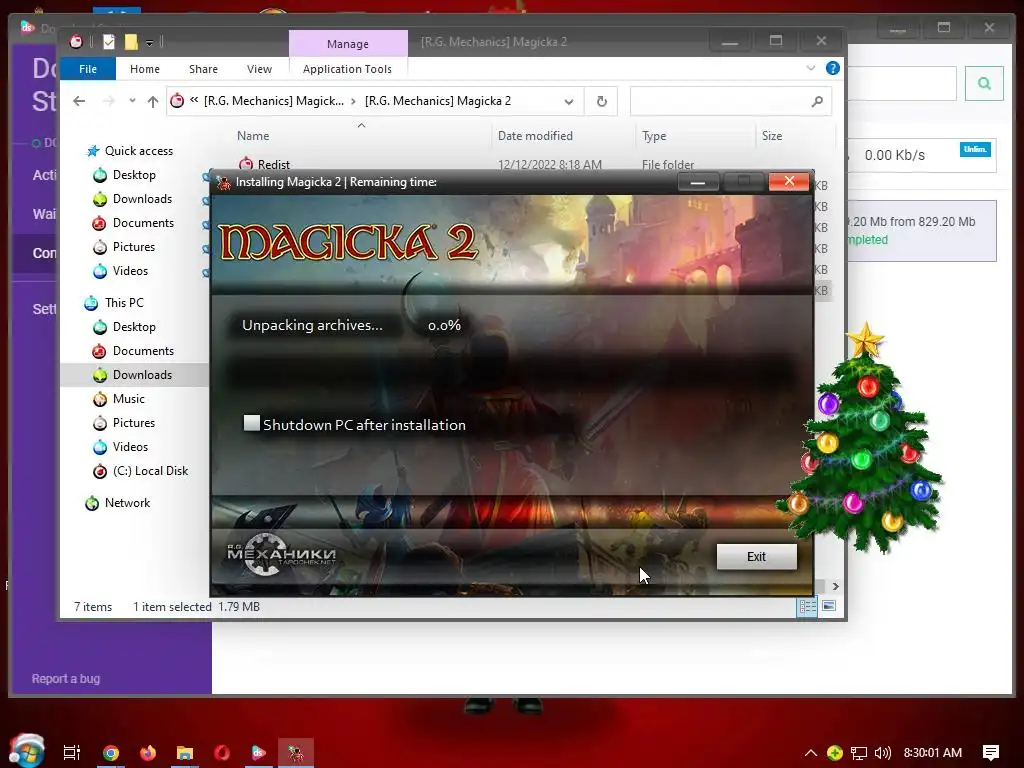Open the Windows Start menu
The height and width of the screenshot is (768, 1024).
27,751
